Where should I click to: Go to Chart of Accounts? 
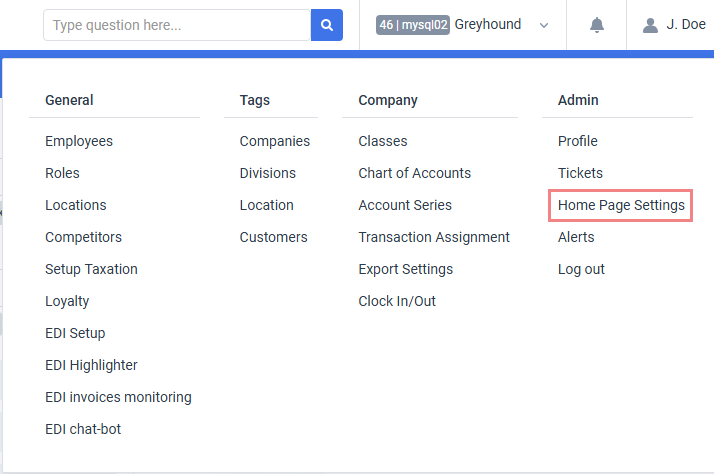pos(414,173)
